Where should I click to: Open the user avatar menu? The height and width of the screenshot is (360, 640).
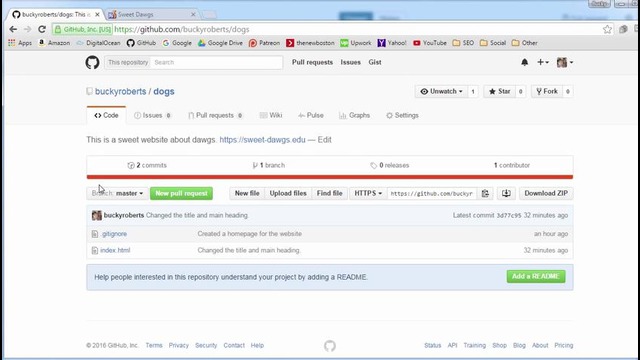point(565,62)
